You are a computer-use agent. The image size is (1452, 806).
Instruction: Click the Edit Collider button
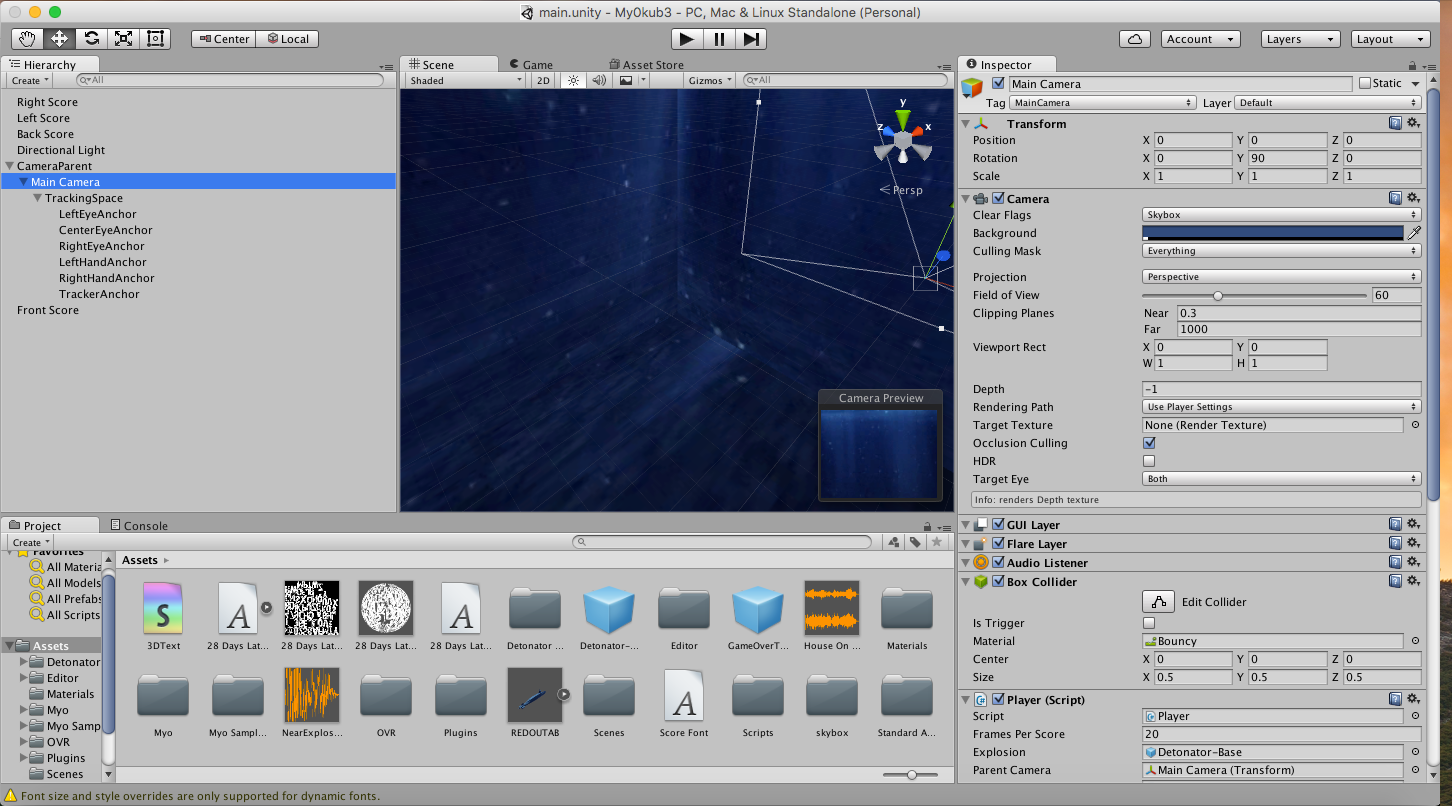(x=1159, y=602)
